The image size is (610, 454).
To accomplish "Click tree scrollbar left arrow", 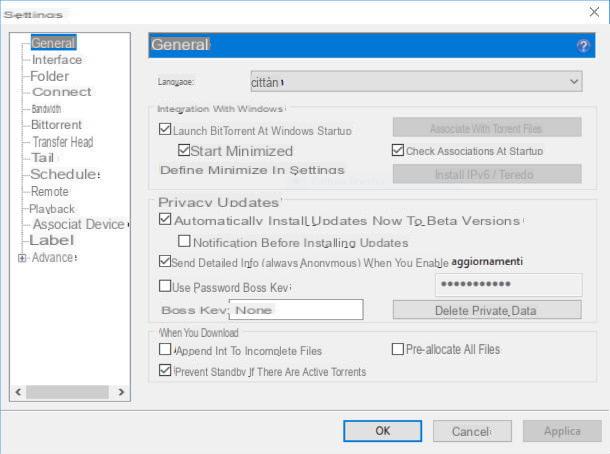I will (x=18, y=392).
